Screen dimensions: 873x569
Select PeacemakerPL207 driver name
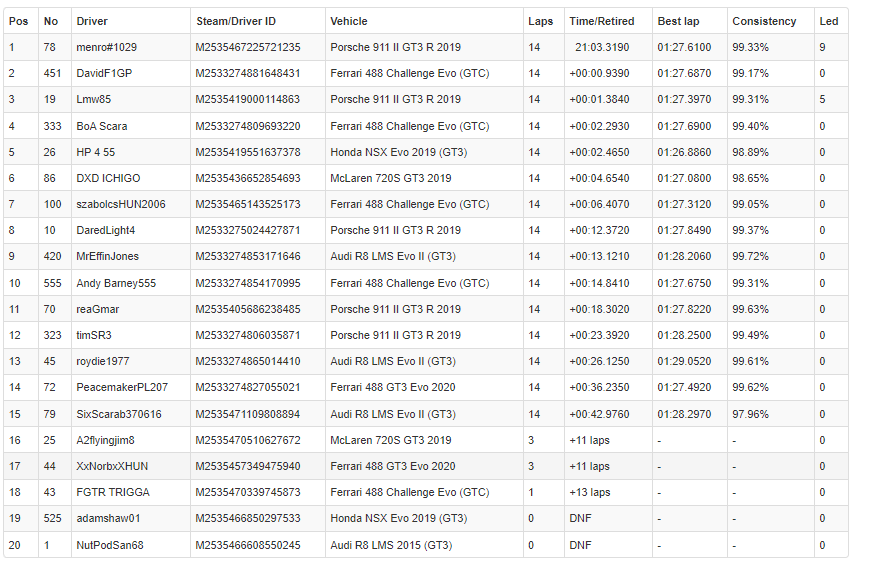click(x=122, y=387)
